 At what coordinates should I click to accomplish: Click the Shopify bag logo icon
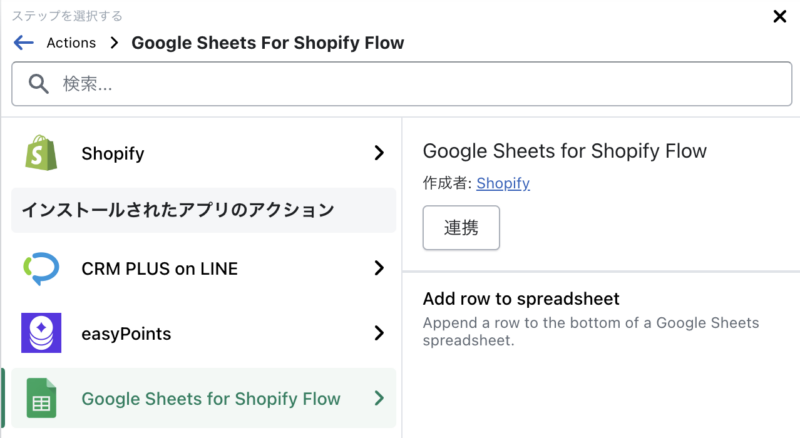41,153
